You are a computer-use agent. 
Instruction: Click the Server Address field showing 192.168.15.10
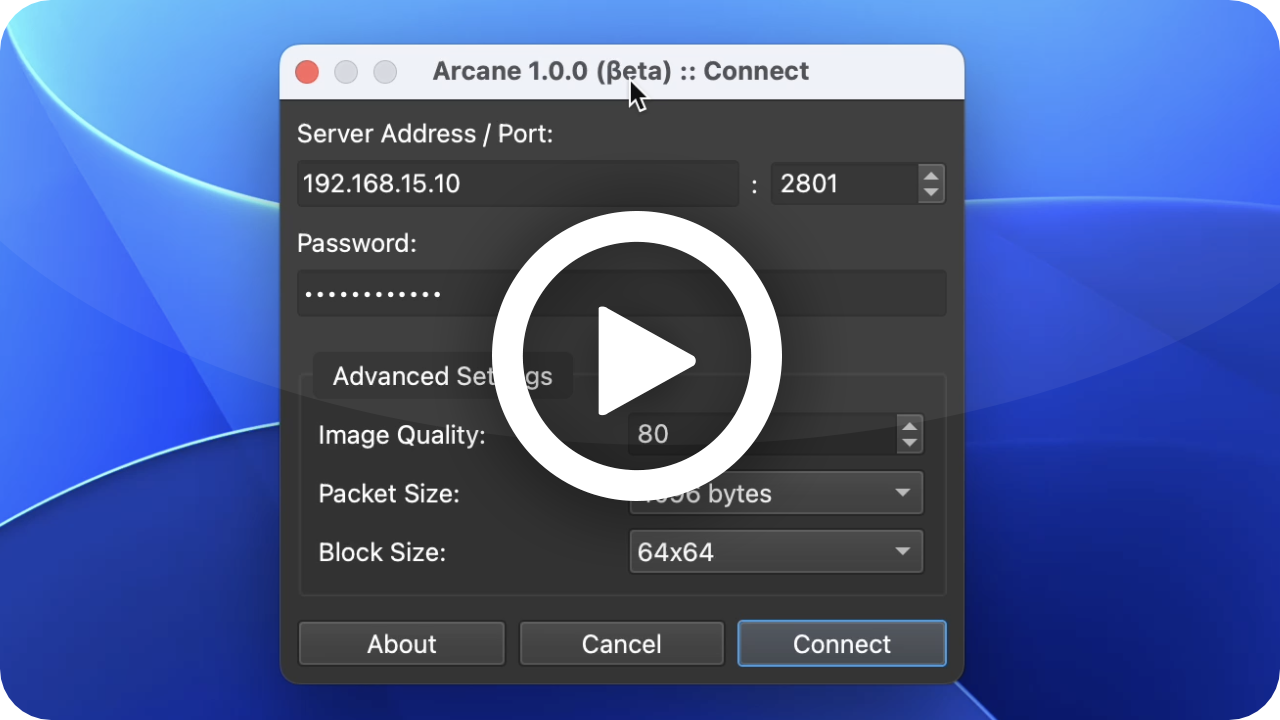click(518, 184)
